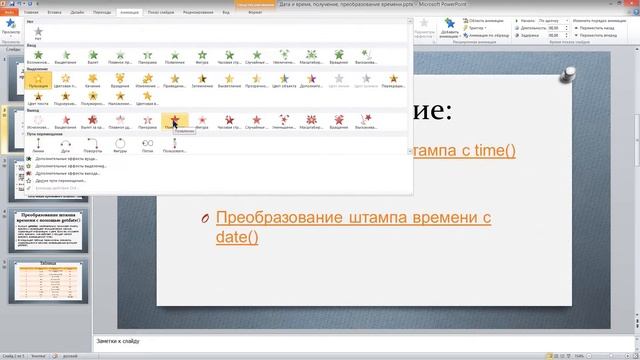This screenshot has width=640, height=360.
Task: Apply 'Масштабирование' green entrance effect
Action: [x=311, y=57]
